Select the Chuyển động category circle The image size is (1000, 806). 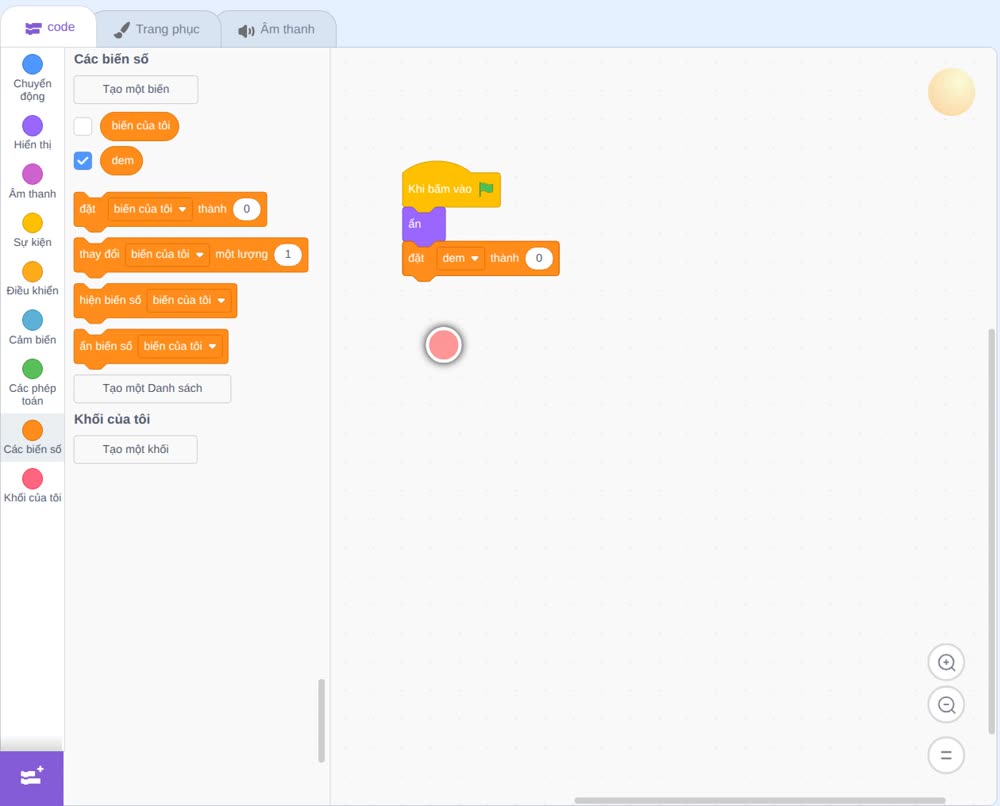[33, 64]
